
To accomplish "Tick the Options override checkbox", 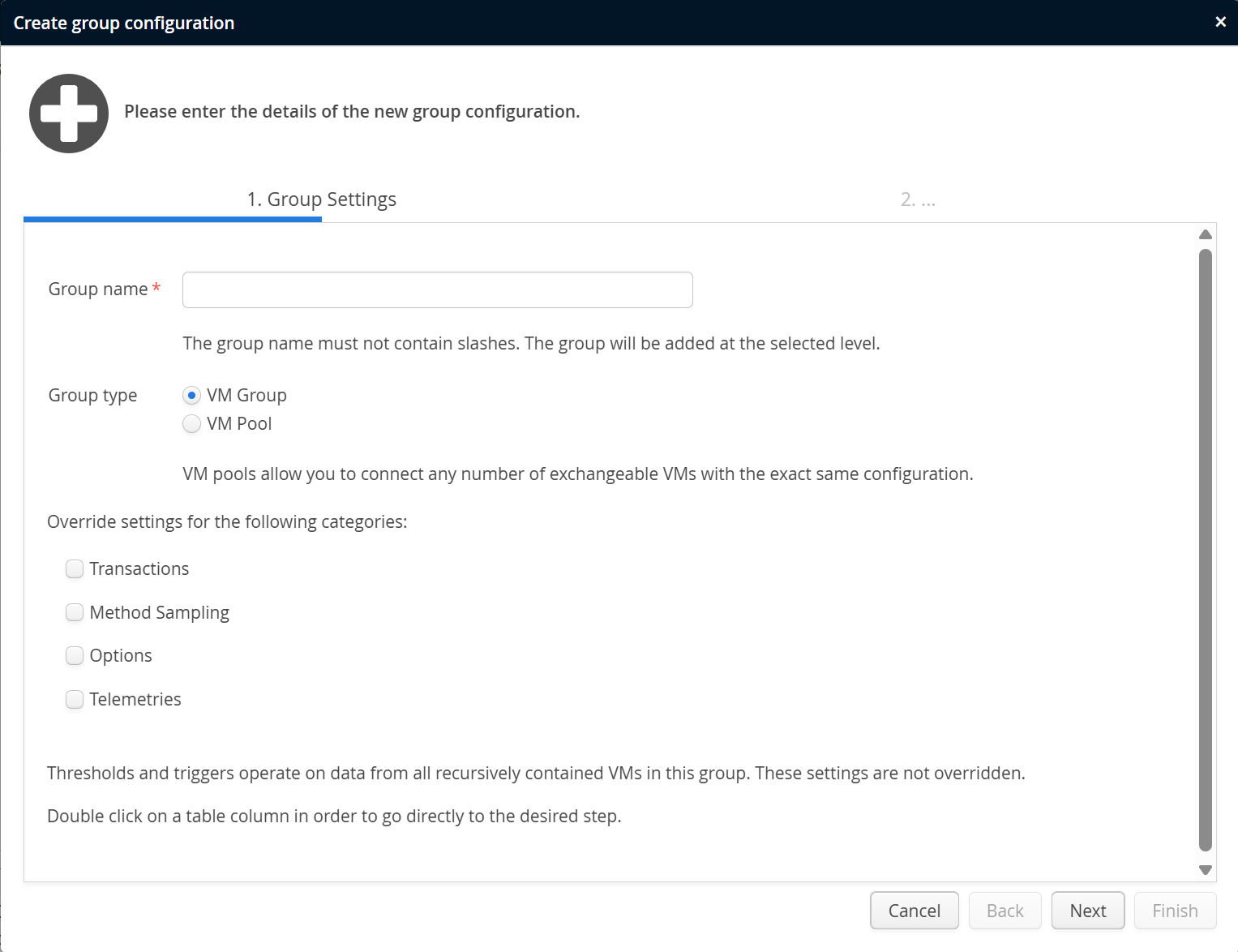I will 75,655.
